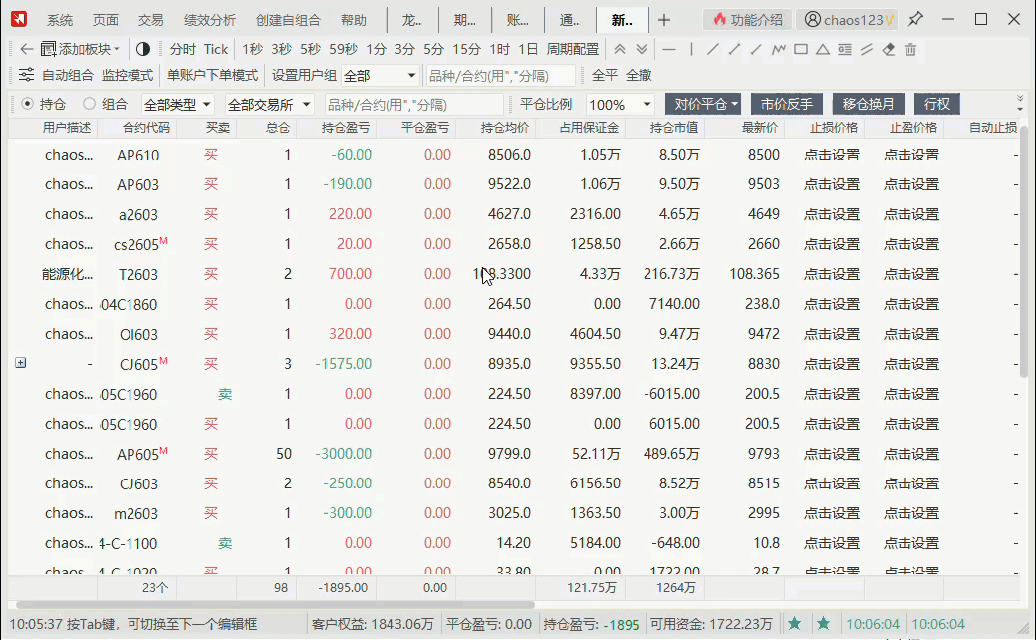Select the rectangle drawing tool
1036x640 pixels.
(x=801, y=49)
